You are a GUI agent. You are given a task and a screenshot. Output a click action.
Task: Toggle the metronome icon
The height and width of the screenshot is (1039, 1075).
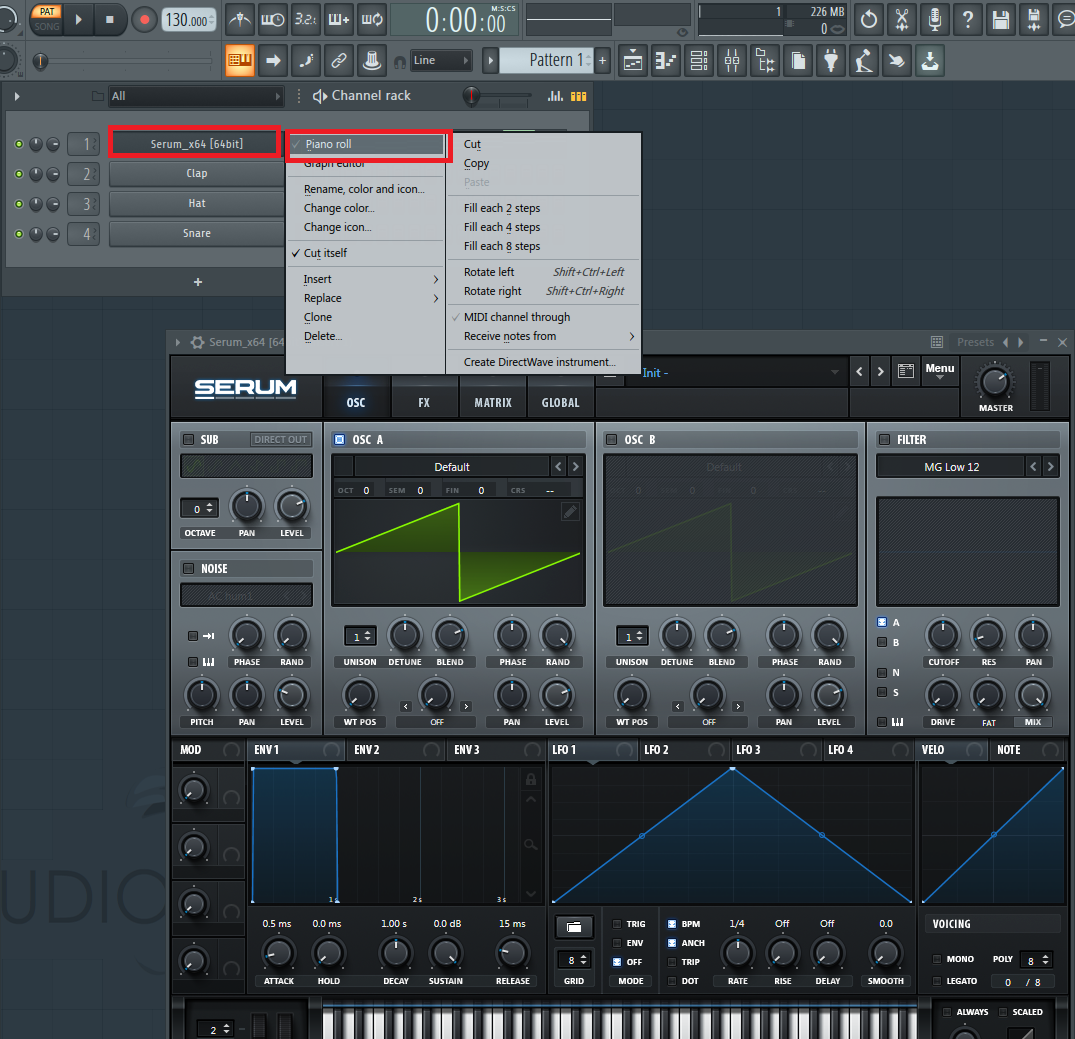pos(239,19)
